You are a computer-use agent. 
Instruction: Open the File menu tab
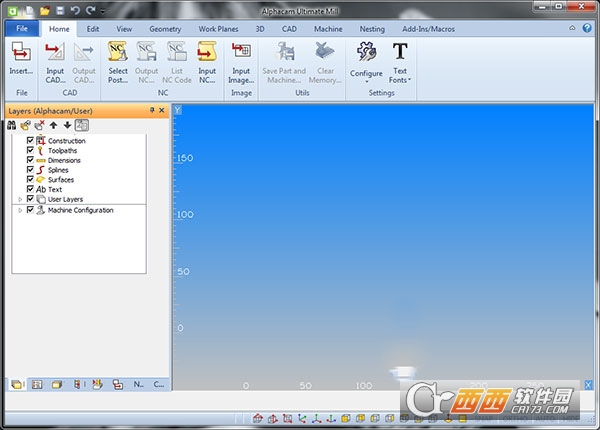click(x=22, y=29)
